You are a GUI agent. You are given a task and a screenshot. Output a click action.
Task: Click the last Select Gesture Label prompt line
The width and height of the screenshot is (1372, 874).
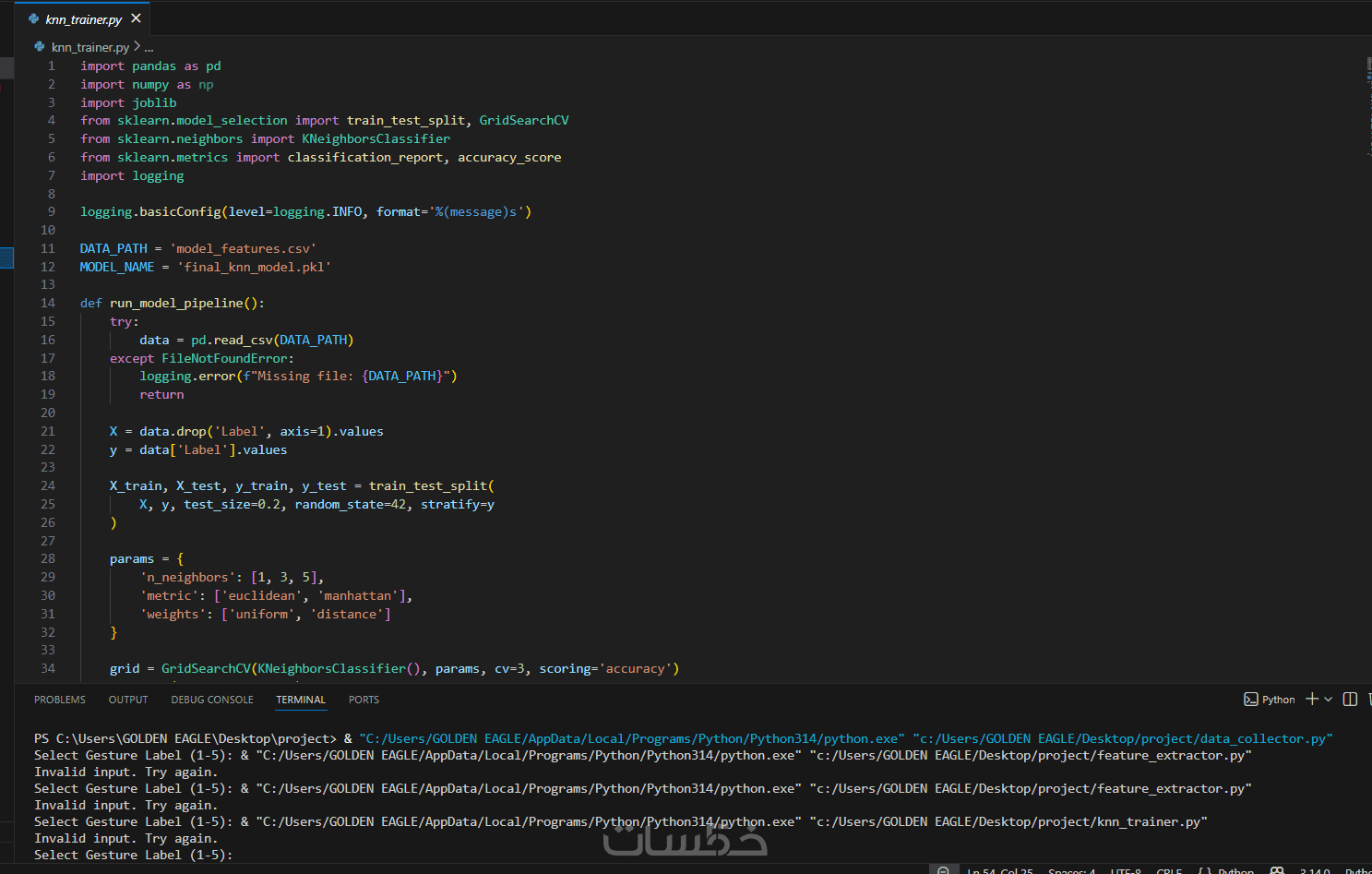tap(134, 855)
